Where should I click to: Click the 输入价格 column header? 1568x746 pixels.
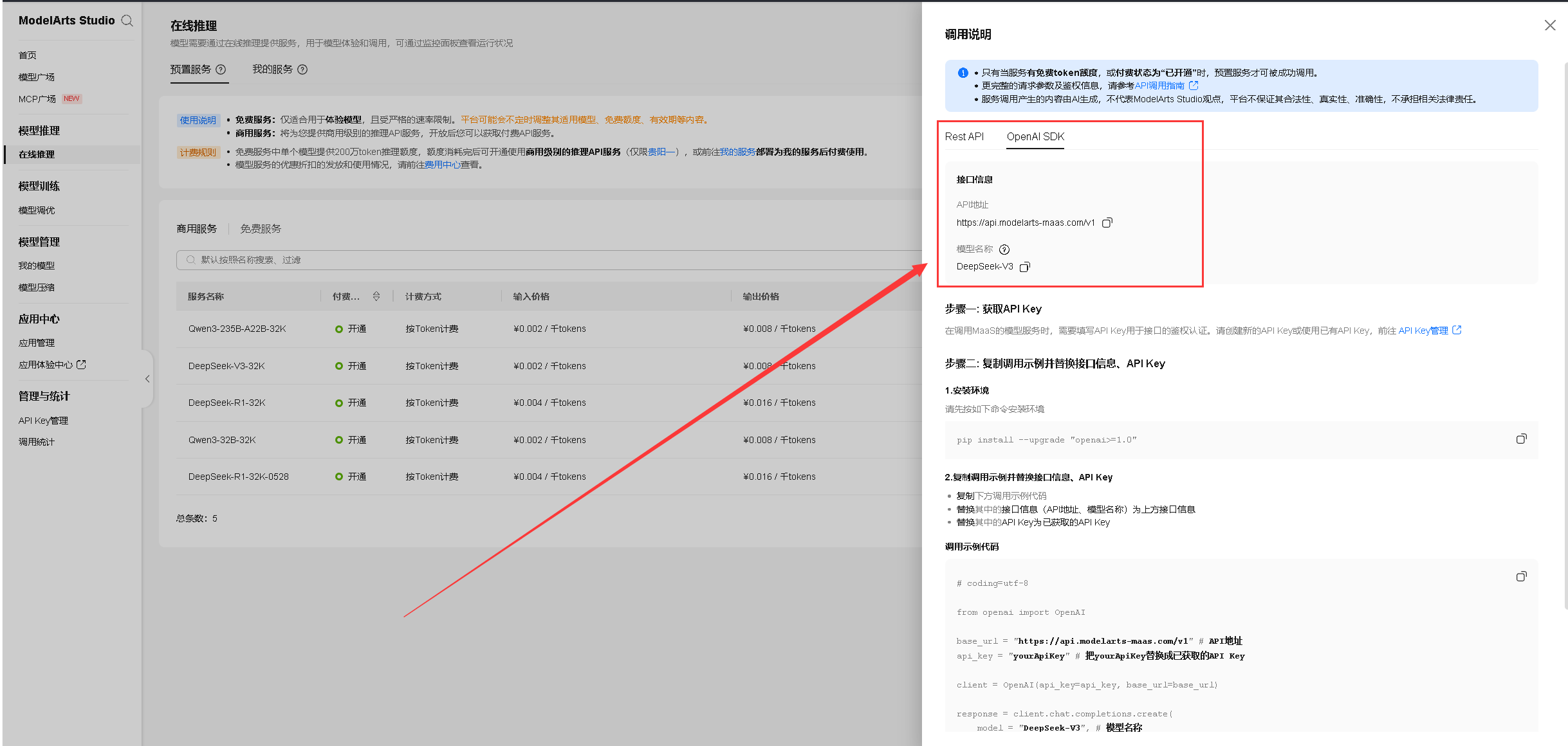[x=531, y=296]
